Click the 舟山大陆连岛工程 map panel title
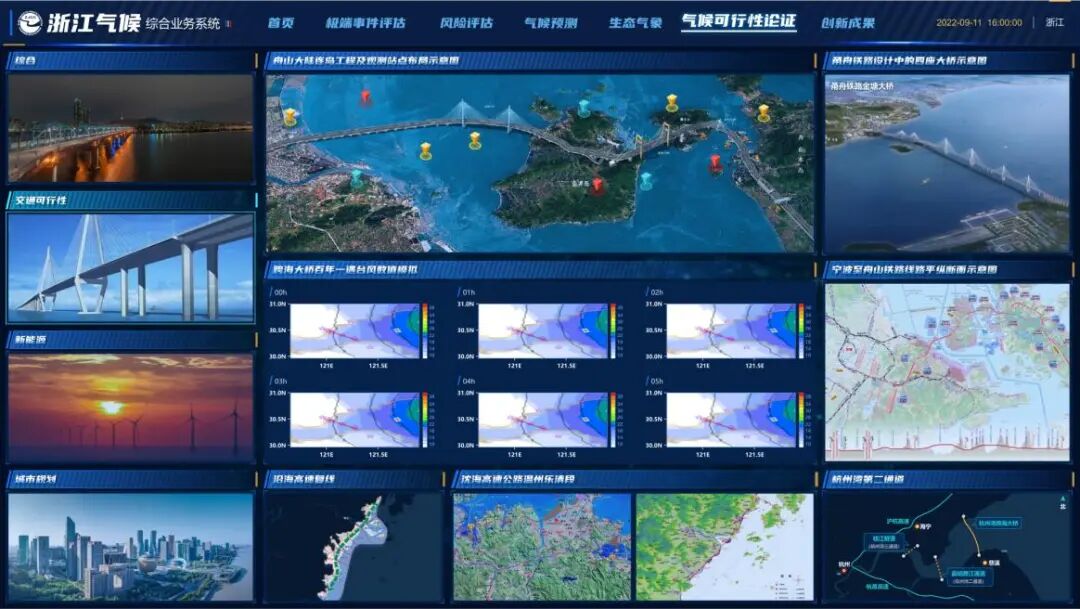 click(x=366, y=61)
